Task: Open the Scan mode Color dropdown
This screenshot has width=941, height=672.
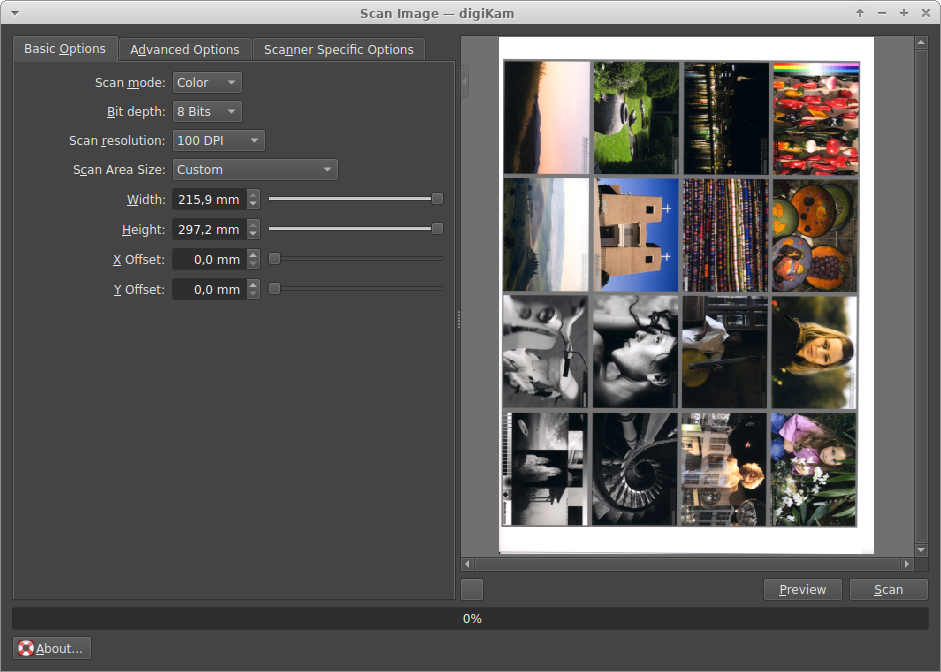Action: click(207, 83)
